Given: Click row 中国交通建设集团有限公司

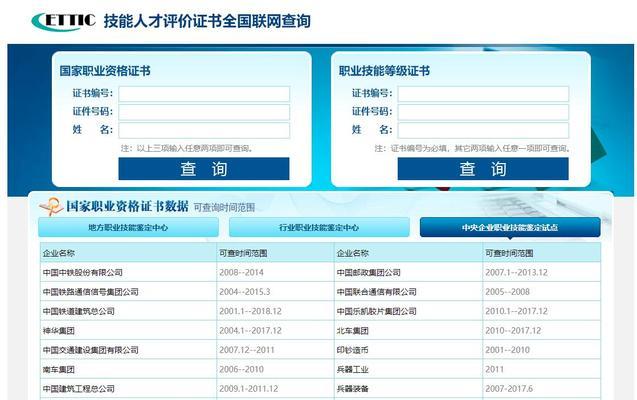Looking at the screenshot, I should coord(91,350).
